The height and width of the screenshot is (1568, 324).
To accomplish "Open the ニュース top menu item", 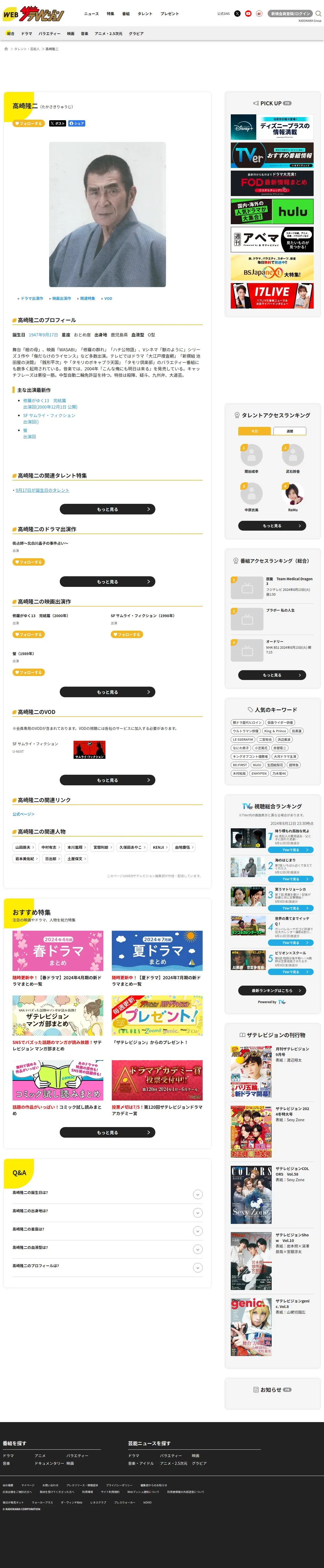I will (91, 13).
